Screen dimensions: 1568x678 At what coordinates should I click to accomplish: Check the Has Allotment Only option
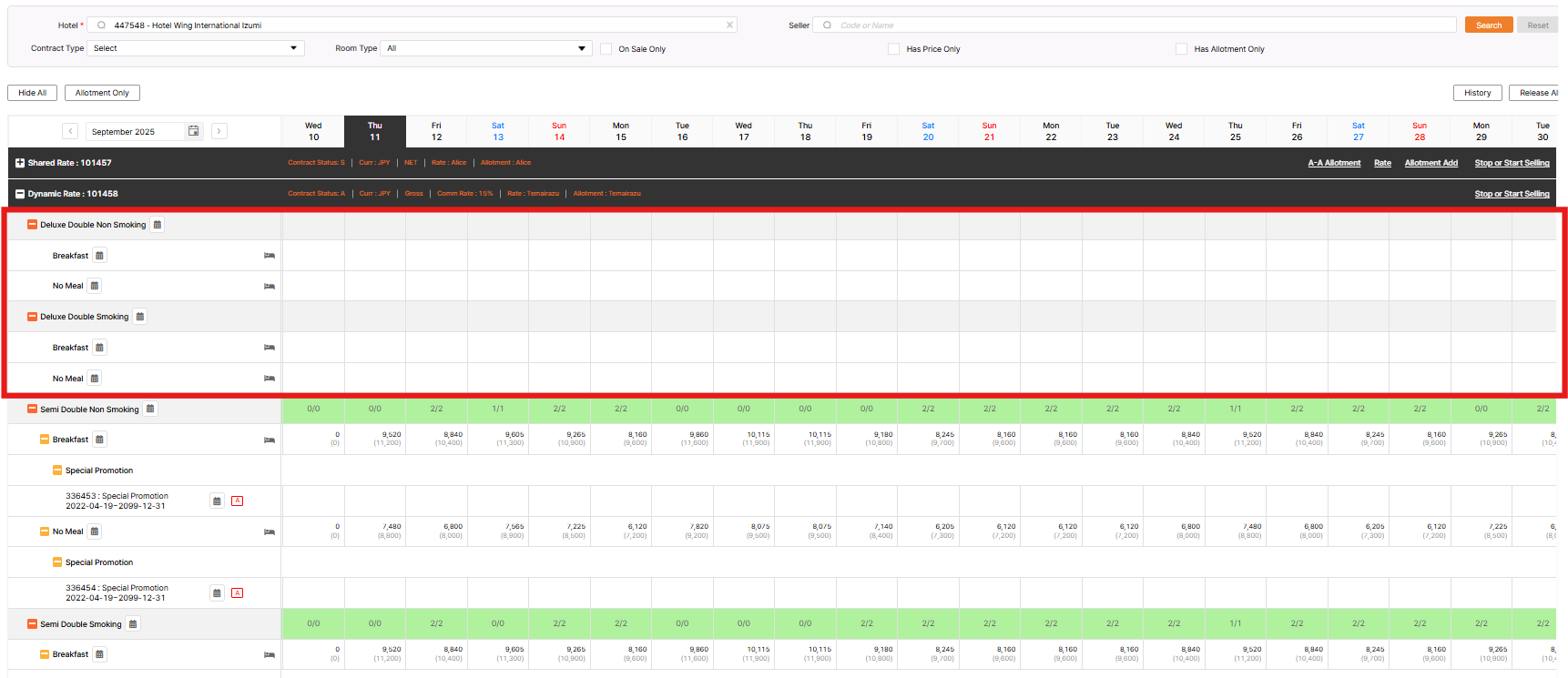(1182, 49)
